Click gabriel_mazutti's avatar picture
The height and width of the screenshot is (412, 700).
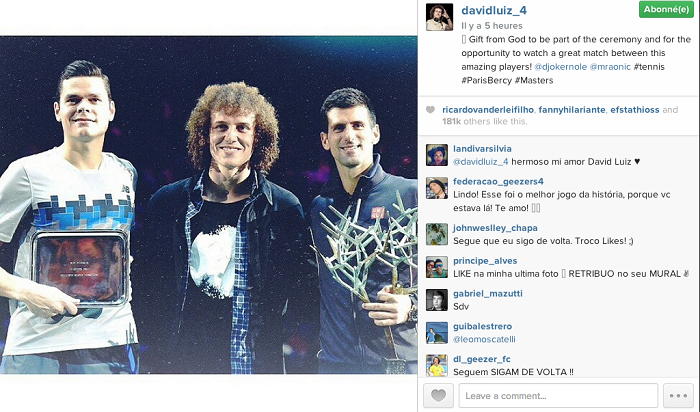coord(437,300)
